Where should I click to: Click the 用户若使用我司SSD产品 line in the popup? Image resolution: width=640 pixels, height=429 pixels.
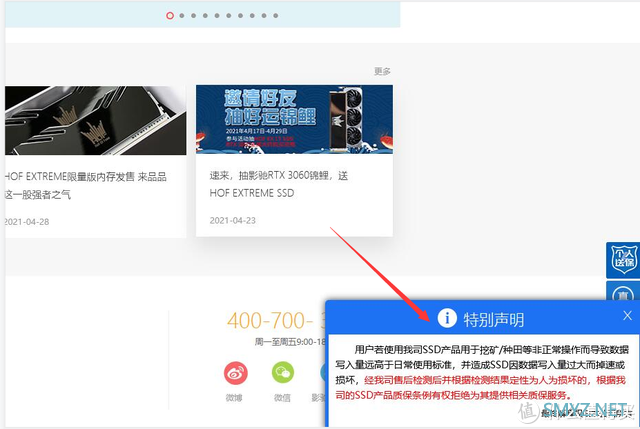(491, 350)
